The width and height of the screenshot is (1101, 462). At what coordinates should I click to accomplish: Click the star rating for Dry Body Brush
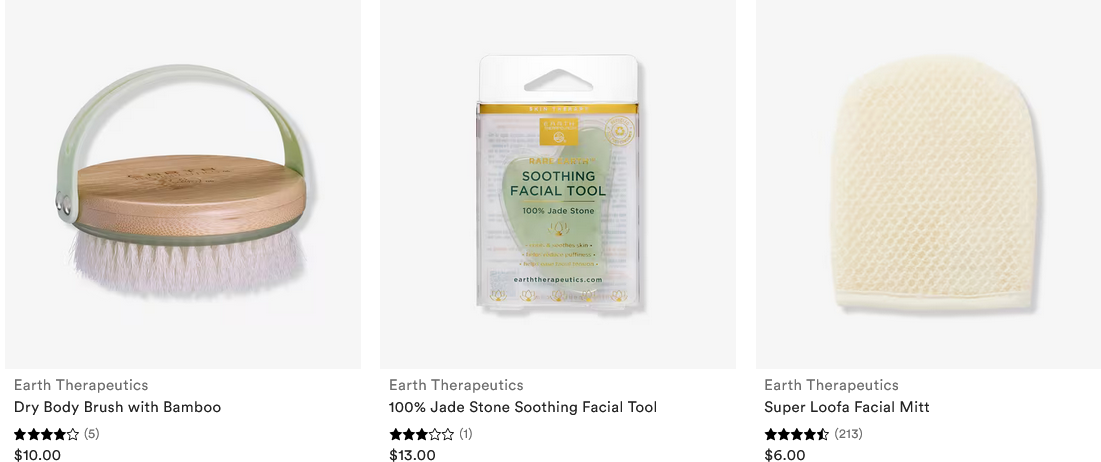pos(46,434)
